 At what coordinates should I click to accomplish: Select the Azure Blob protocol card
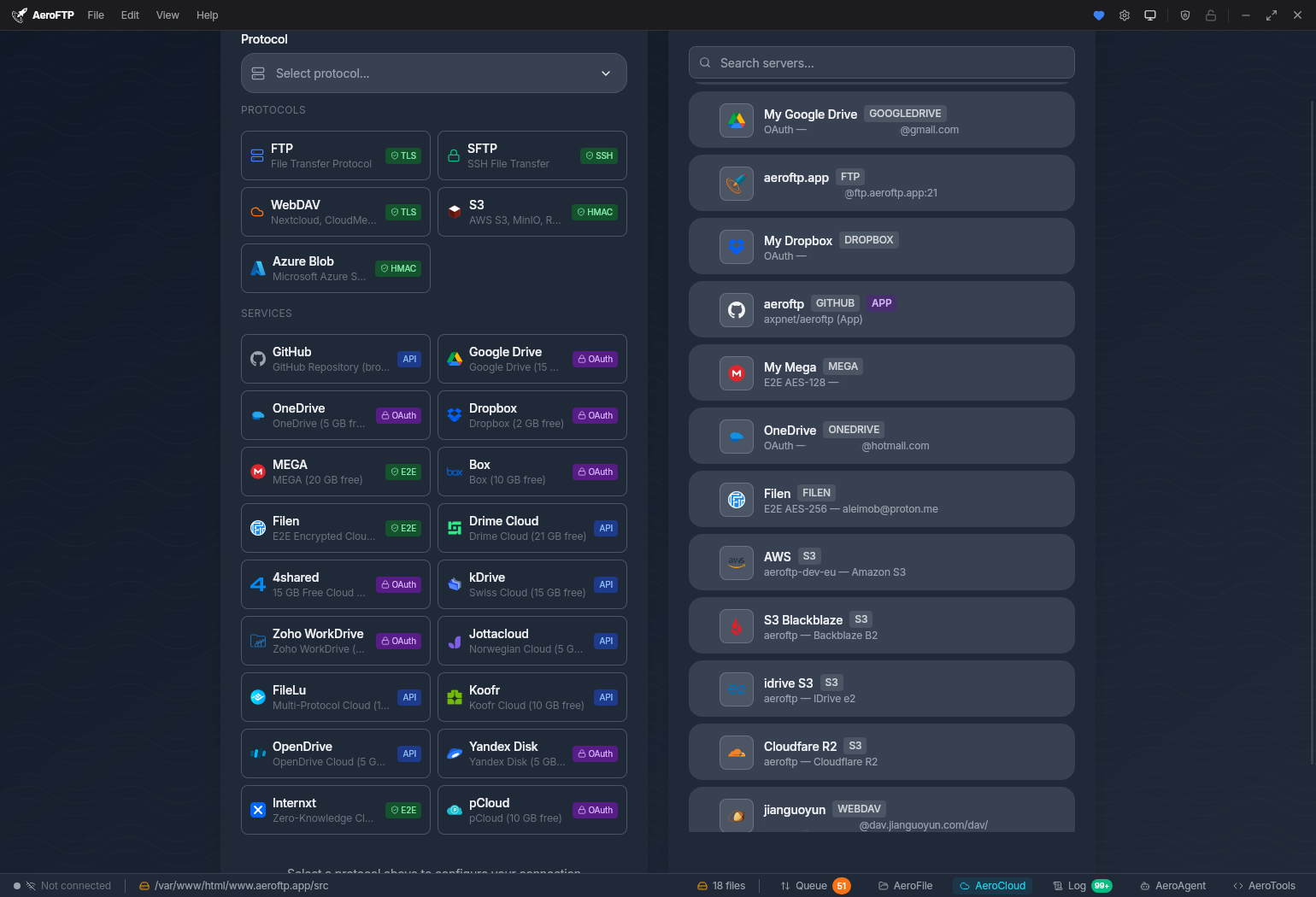point(335,267)
